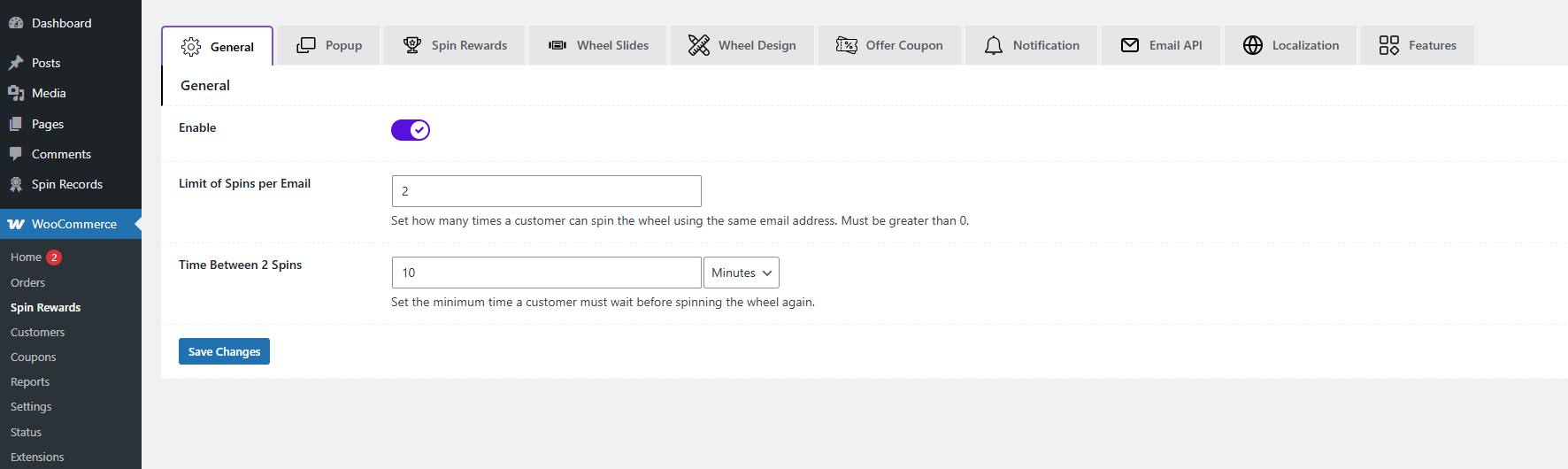Open the Comments menu item
The image size is (1568, 469).
click(x=71, y=154)
